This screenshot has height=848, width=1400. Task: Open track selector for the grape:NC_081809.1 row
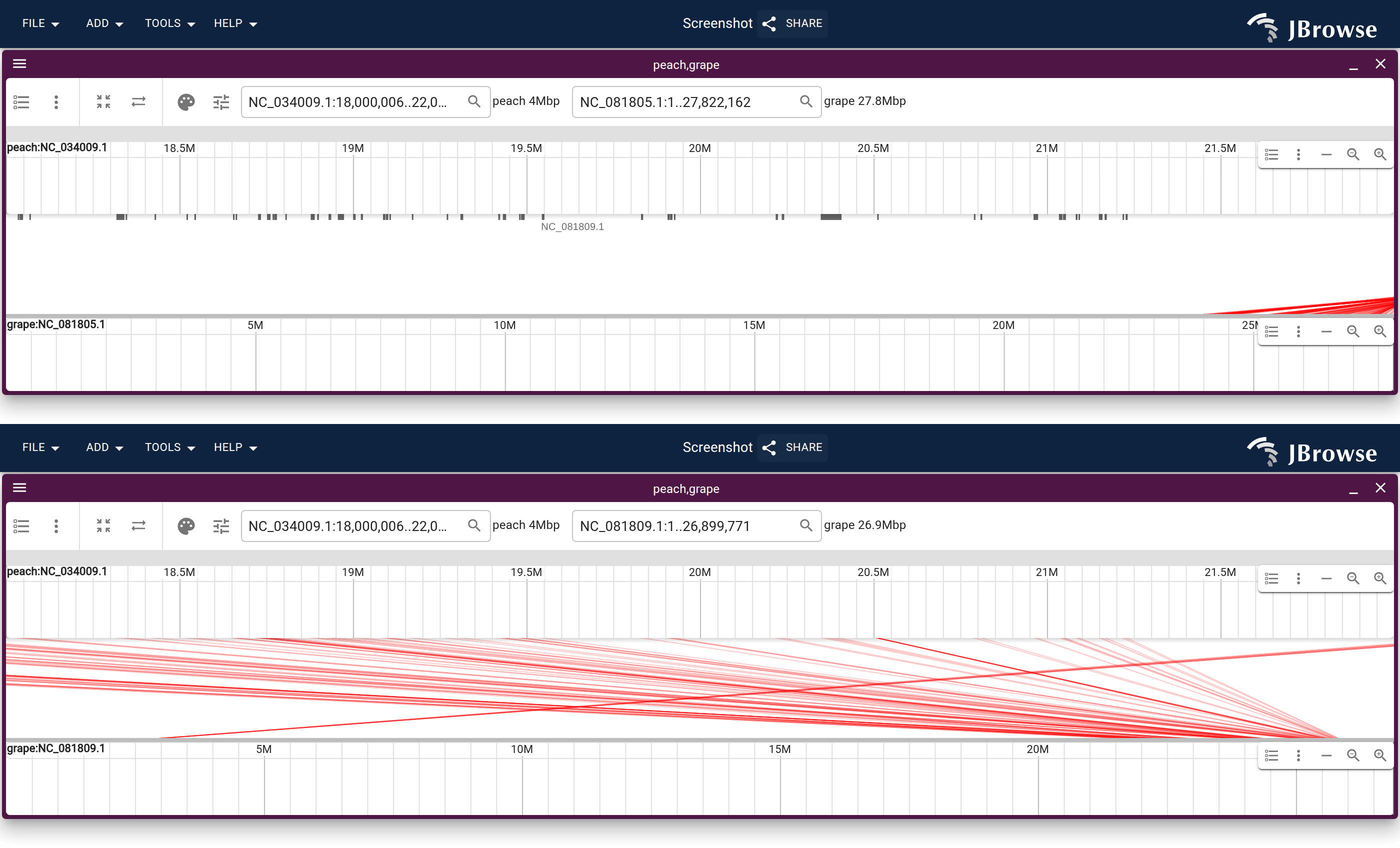1271,755
